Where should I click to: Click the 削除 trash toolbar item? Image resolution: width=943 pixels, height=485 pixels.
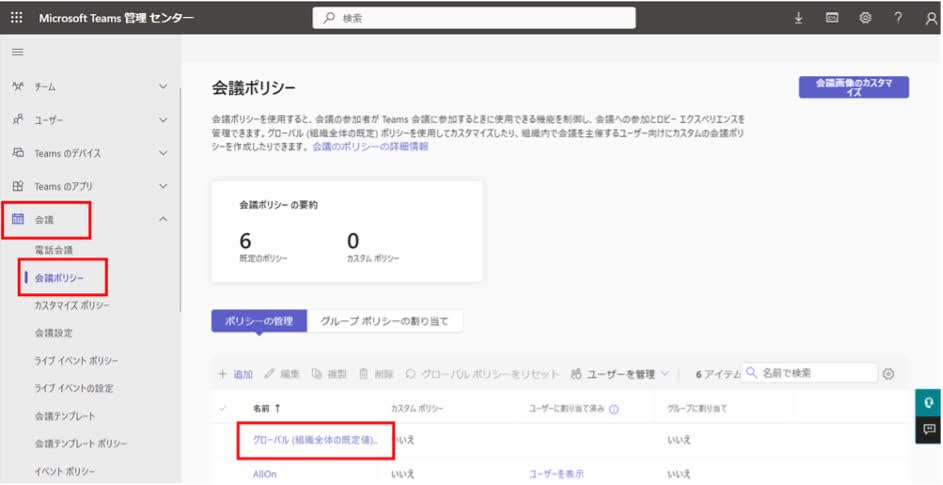[376, 374]
